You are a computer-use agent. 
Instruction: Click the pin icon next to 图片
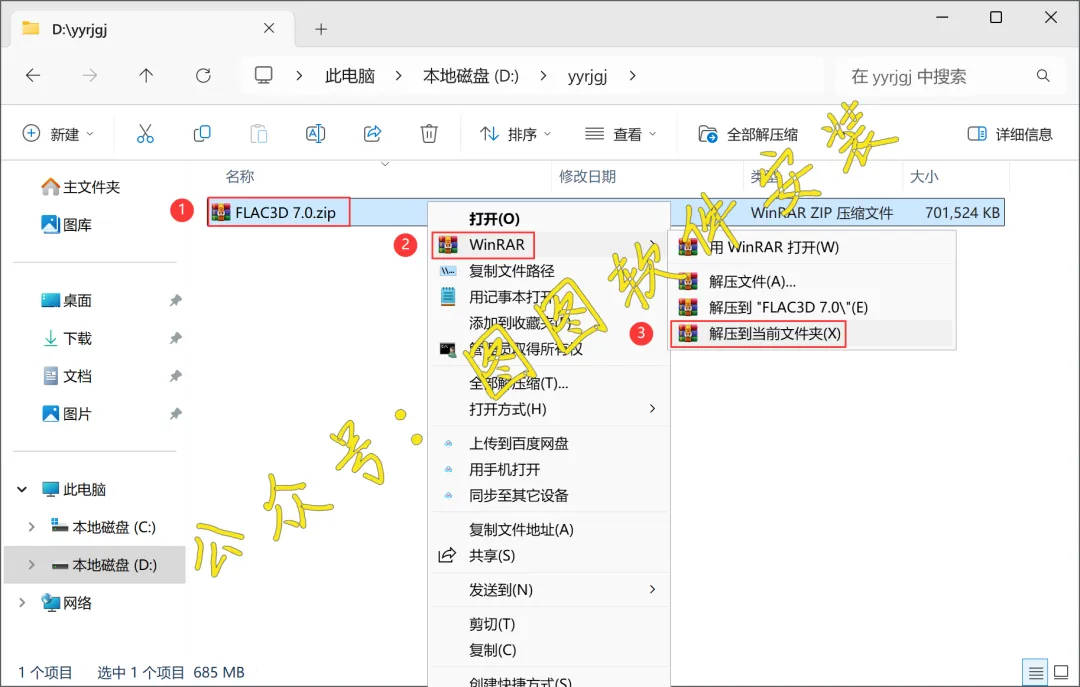click(176, 414)
